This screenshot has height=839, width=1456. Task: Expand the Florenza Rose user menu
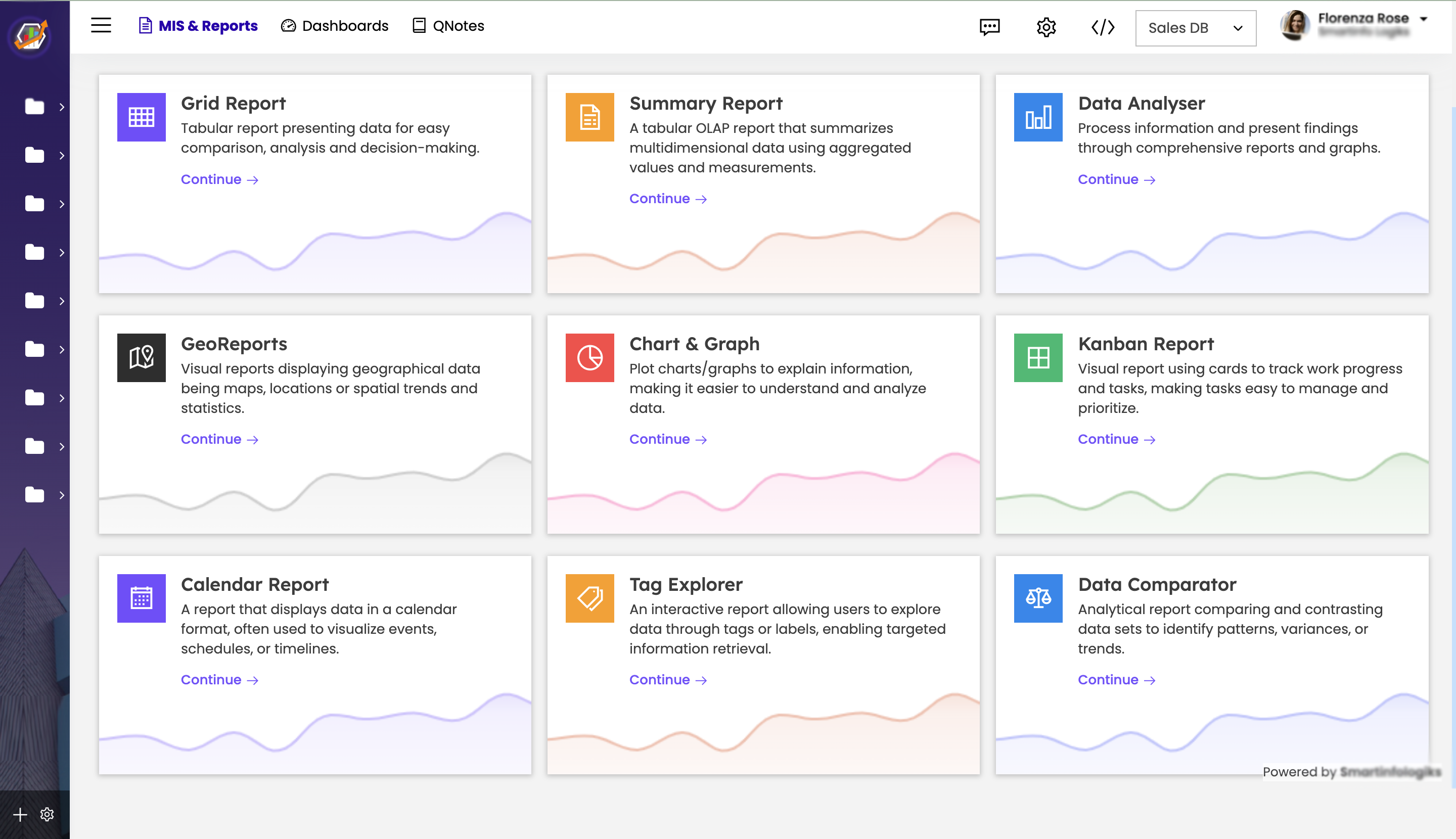1423,18
